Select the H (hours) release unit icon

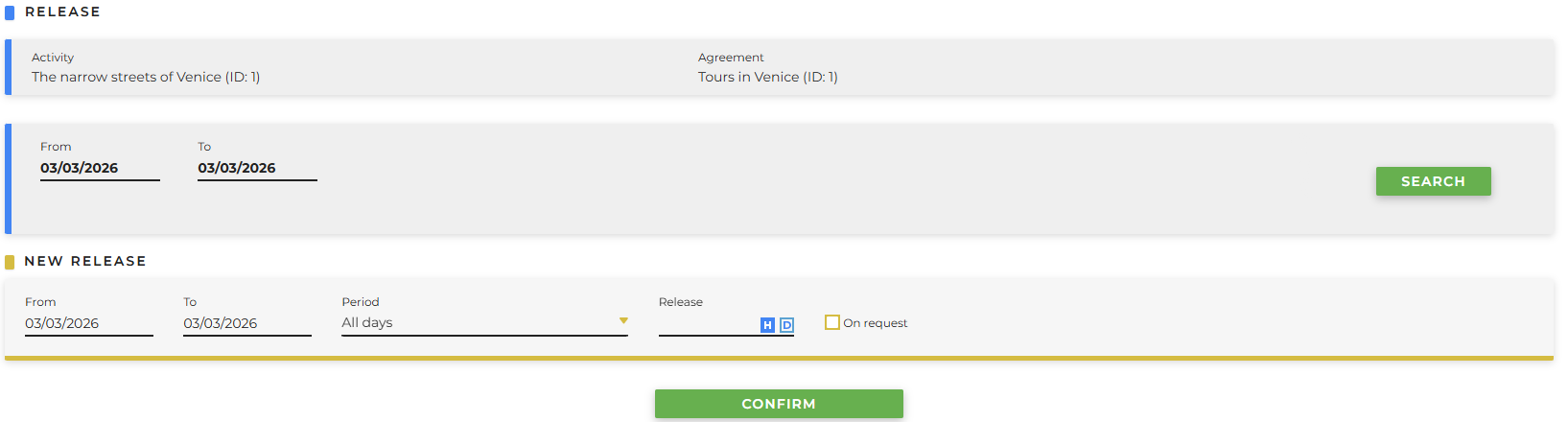pyautogui.click(x=767, y=325)
